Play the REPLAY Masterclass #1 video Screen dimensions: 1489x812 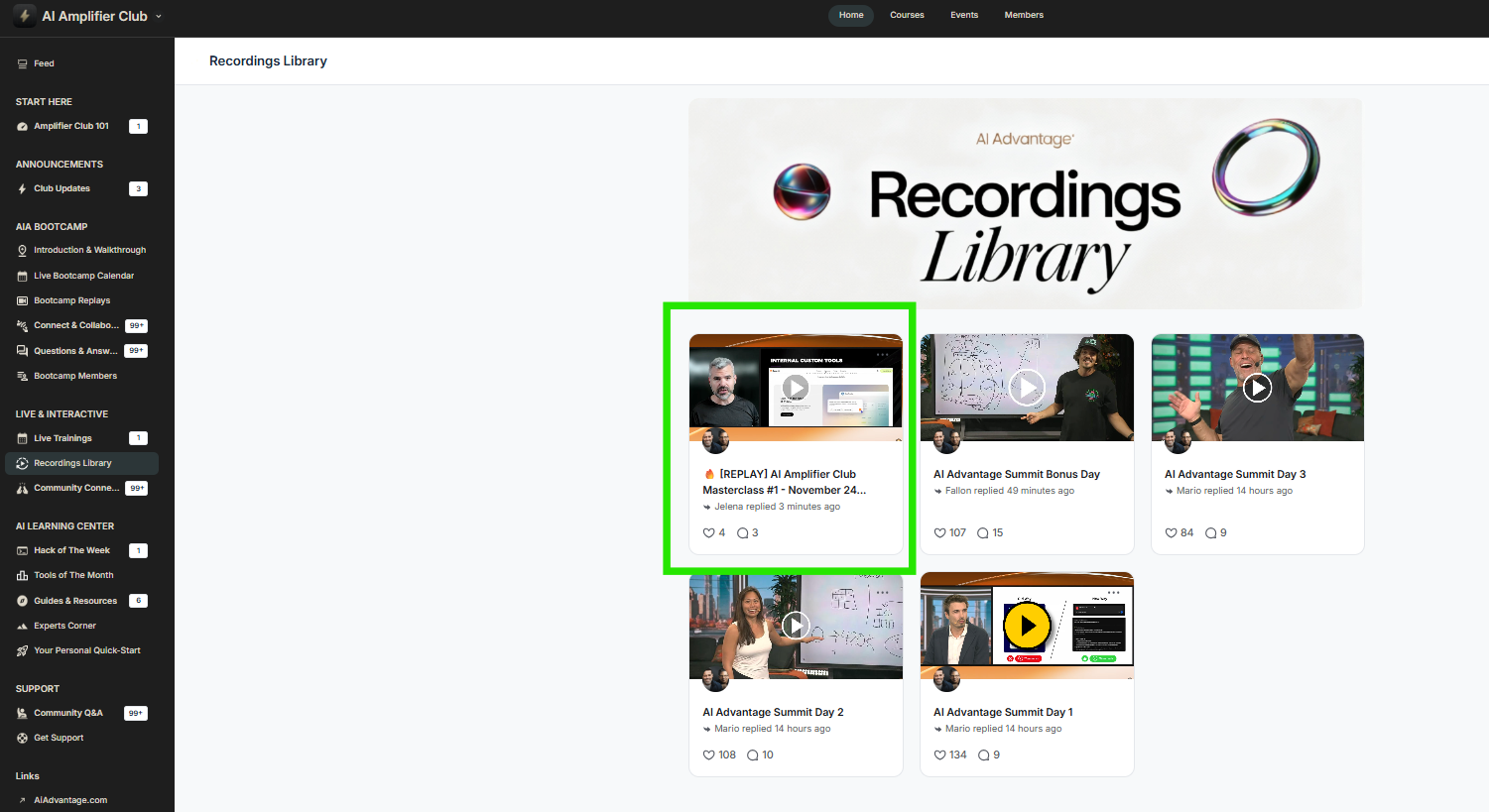pos(796,388)
